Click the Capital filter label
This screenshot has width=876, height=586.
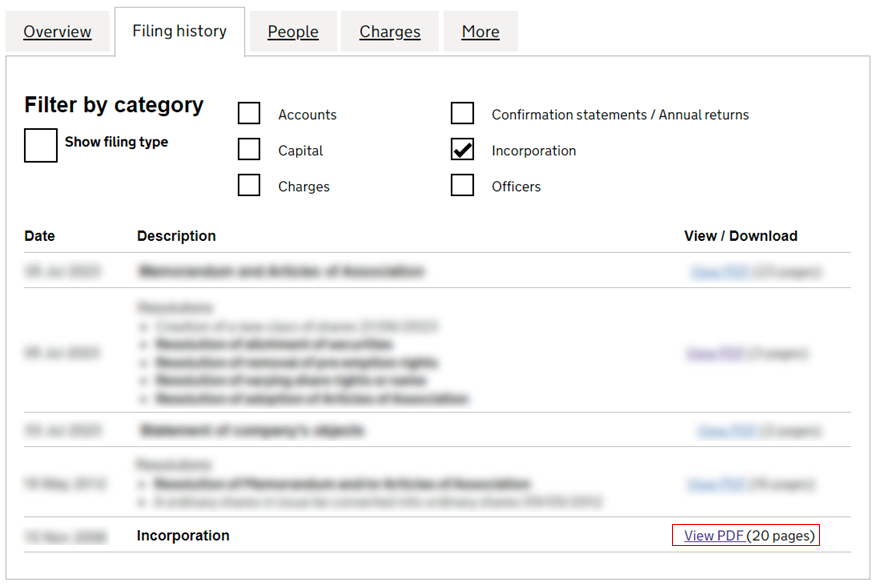301,151
